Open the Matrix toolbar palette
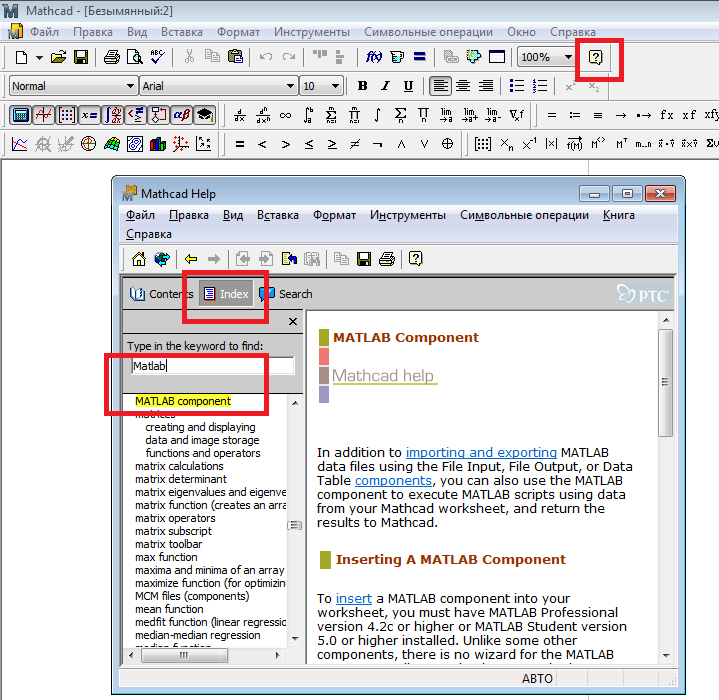Image resolution: width=719 pixels, height=700 pixels. click(67, 115)
